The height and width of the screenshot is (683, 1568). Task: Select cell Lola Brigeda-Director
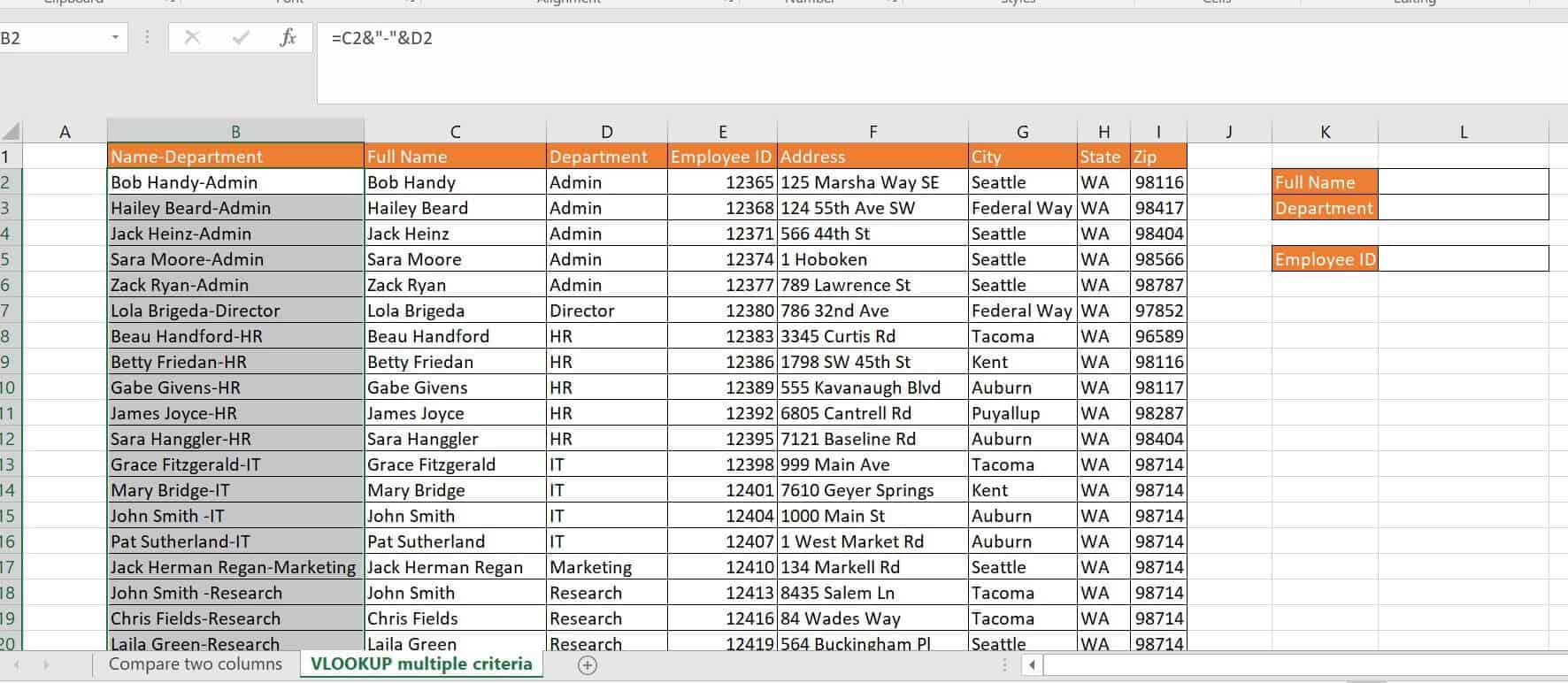(x=235, y=311)
